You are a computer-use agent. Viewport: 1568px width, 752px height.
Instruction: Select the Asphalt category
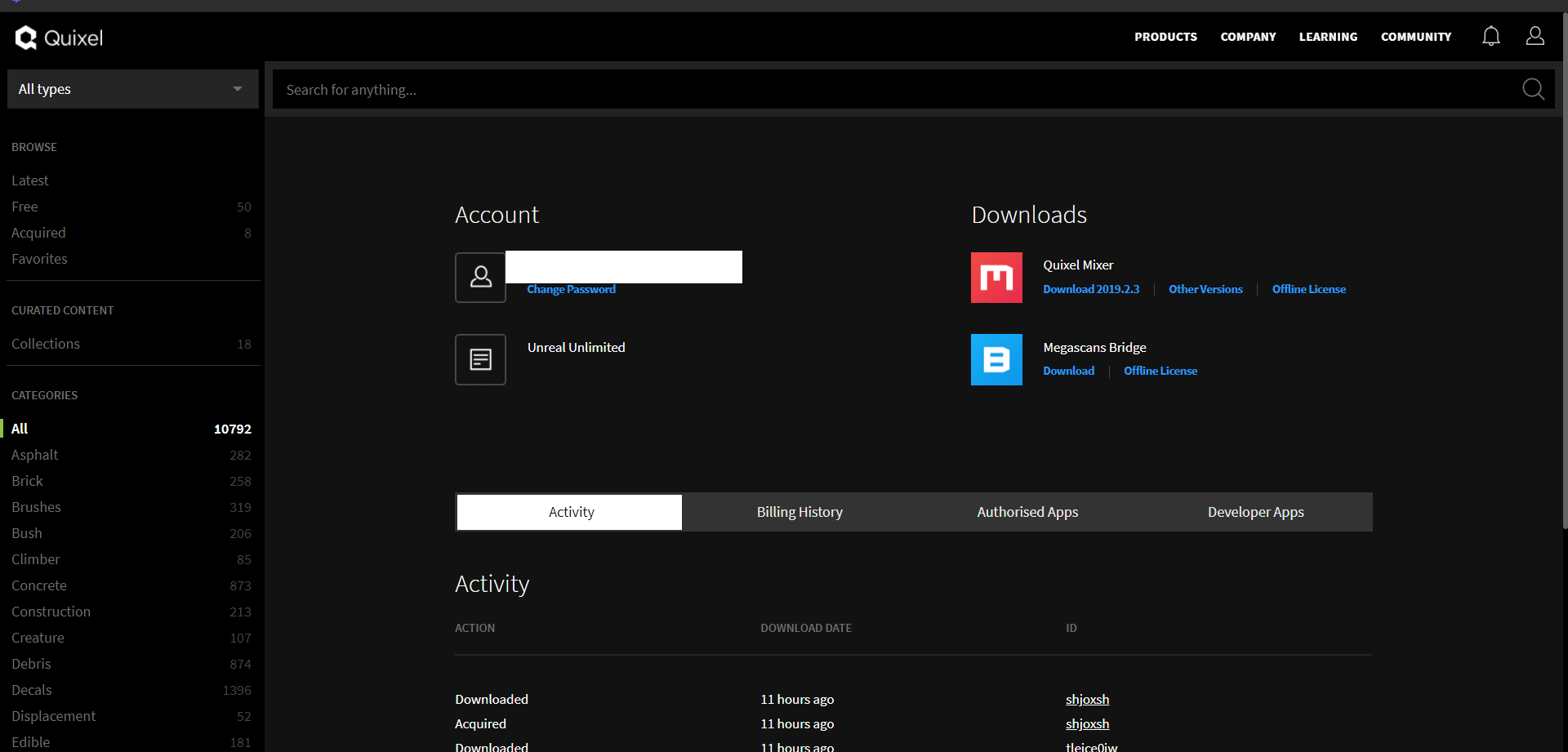point(131,455)
